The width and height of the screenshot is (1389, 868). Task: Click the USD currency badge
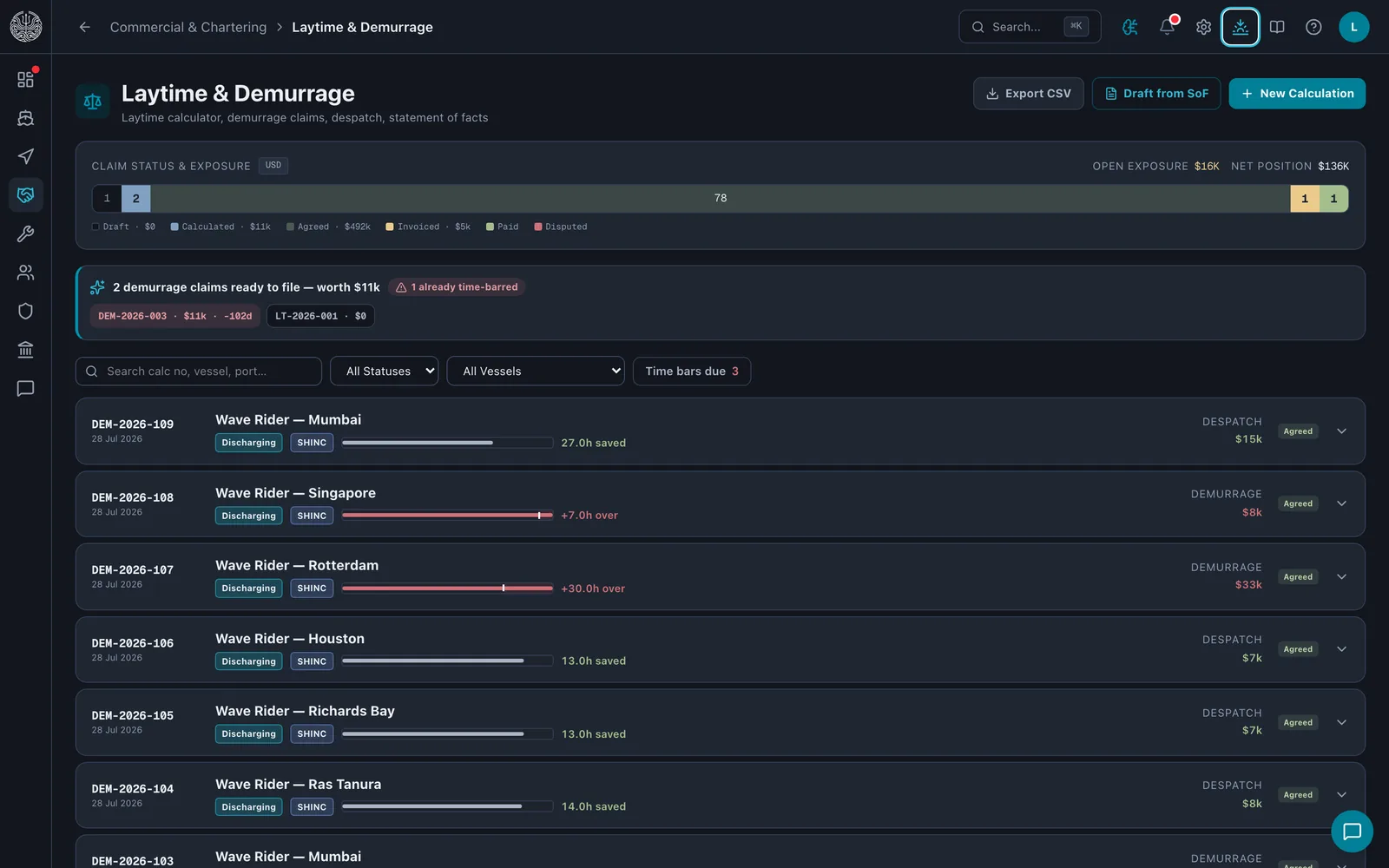coord(273,165)
